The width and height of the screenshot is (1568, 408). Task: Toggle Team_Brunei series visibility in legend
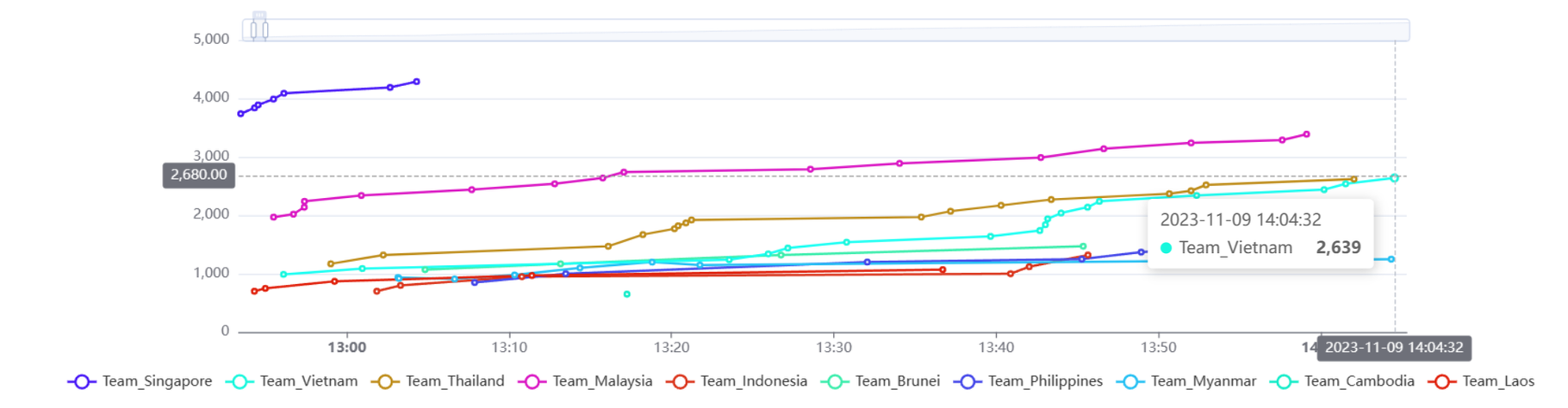tap(896, 381)
